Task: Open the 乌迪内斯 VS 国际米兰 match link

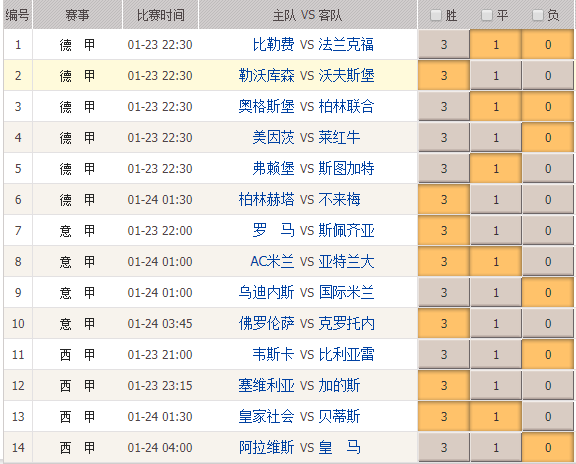Action: 306,292
